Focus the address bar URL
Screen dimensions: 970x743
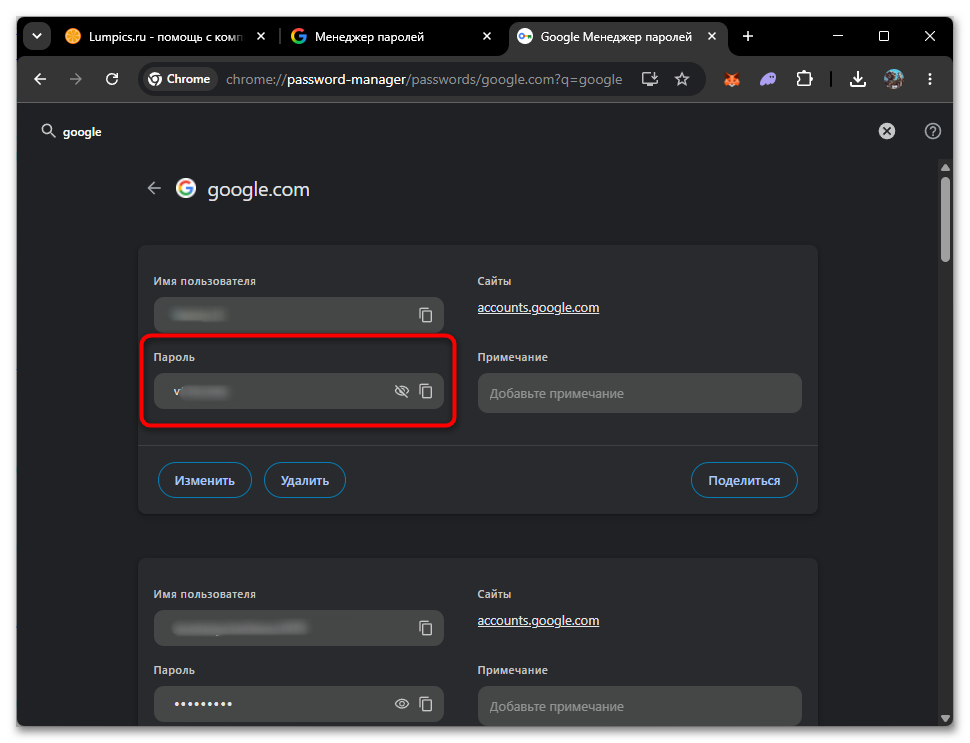pos(424,79)
